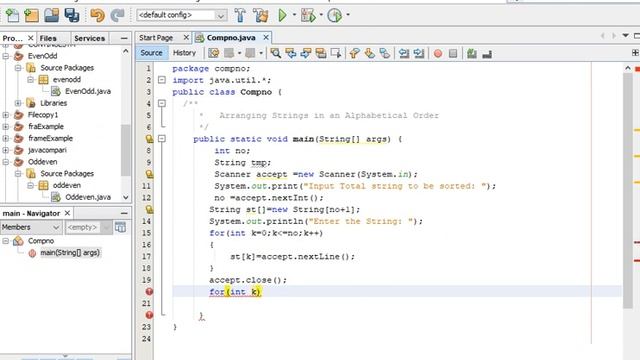
Task: Click the Debug Project icon
Action: (x=308, y=16)
